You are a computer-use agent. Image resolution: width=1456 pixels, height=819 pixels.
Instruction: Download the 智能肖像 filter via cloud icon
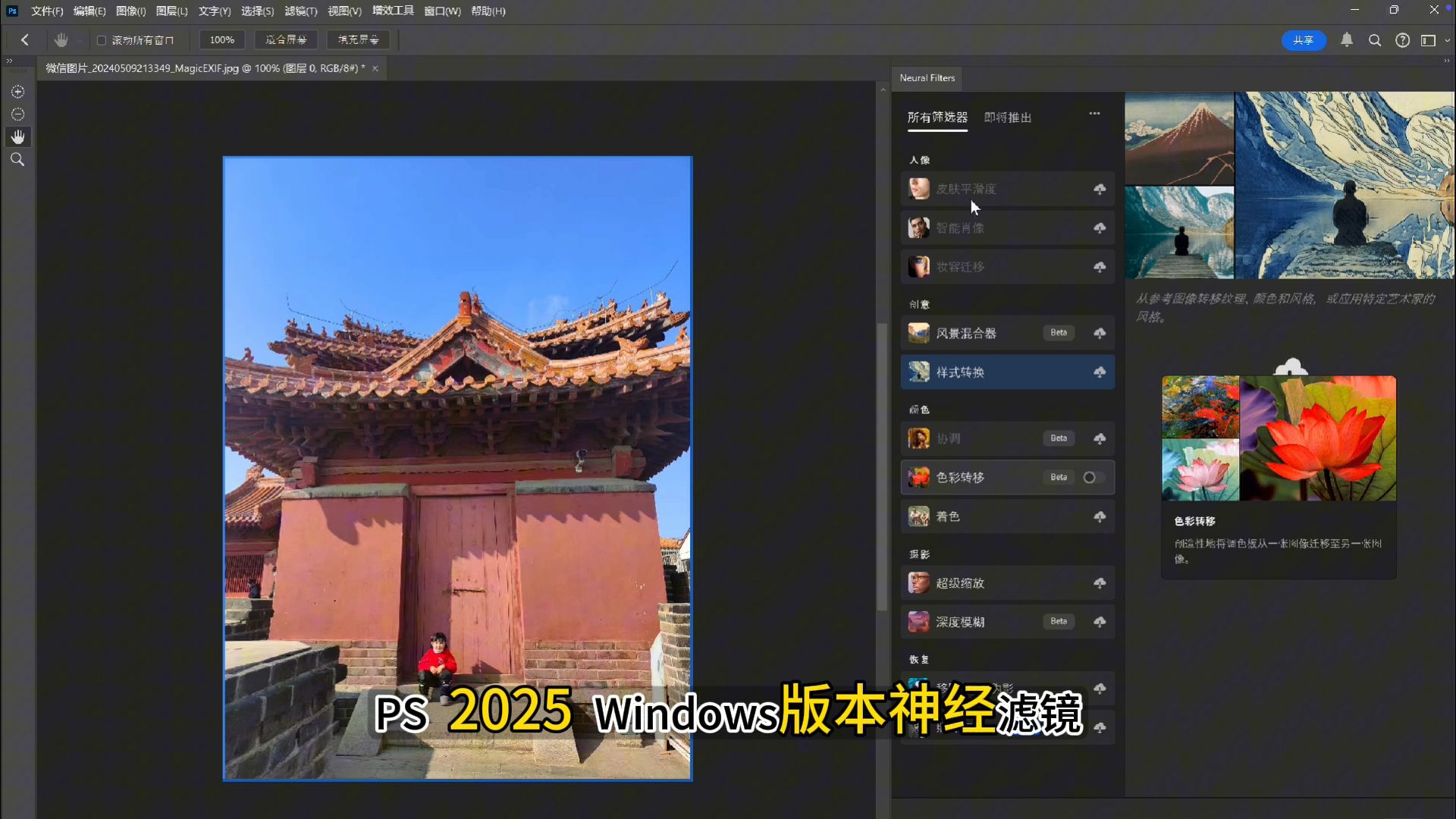1100,227
